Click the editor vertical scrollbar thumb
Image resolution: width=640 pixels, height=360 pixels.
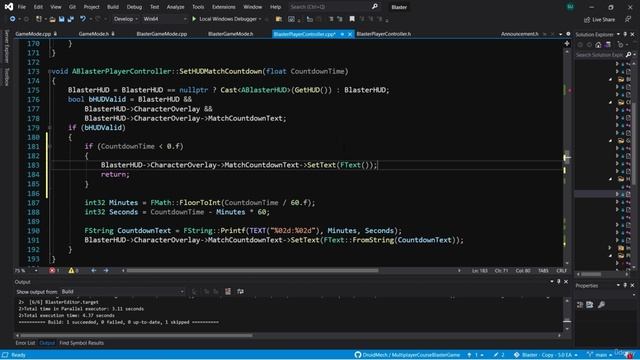coord(567,157)
